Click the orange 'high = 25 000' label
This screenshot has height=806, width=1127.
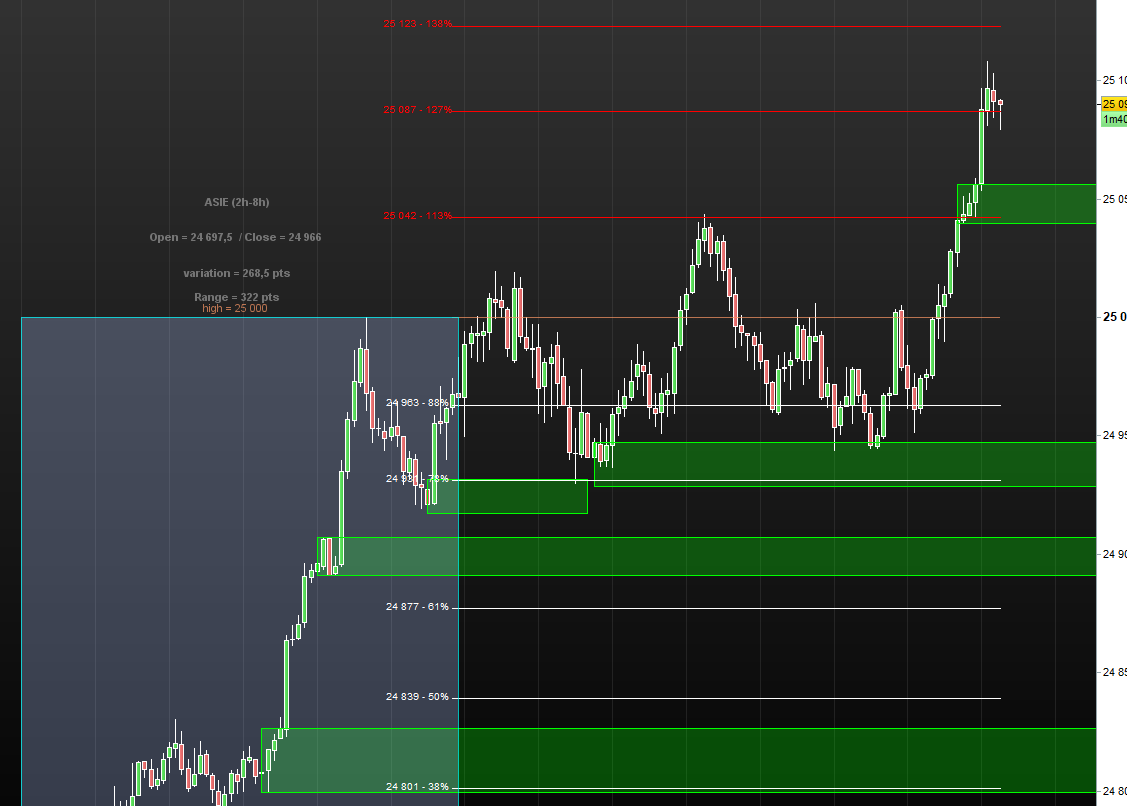click(234, 308)
